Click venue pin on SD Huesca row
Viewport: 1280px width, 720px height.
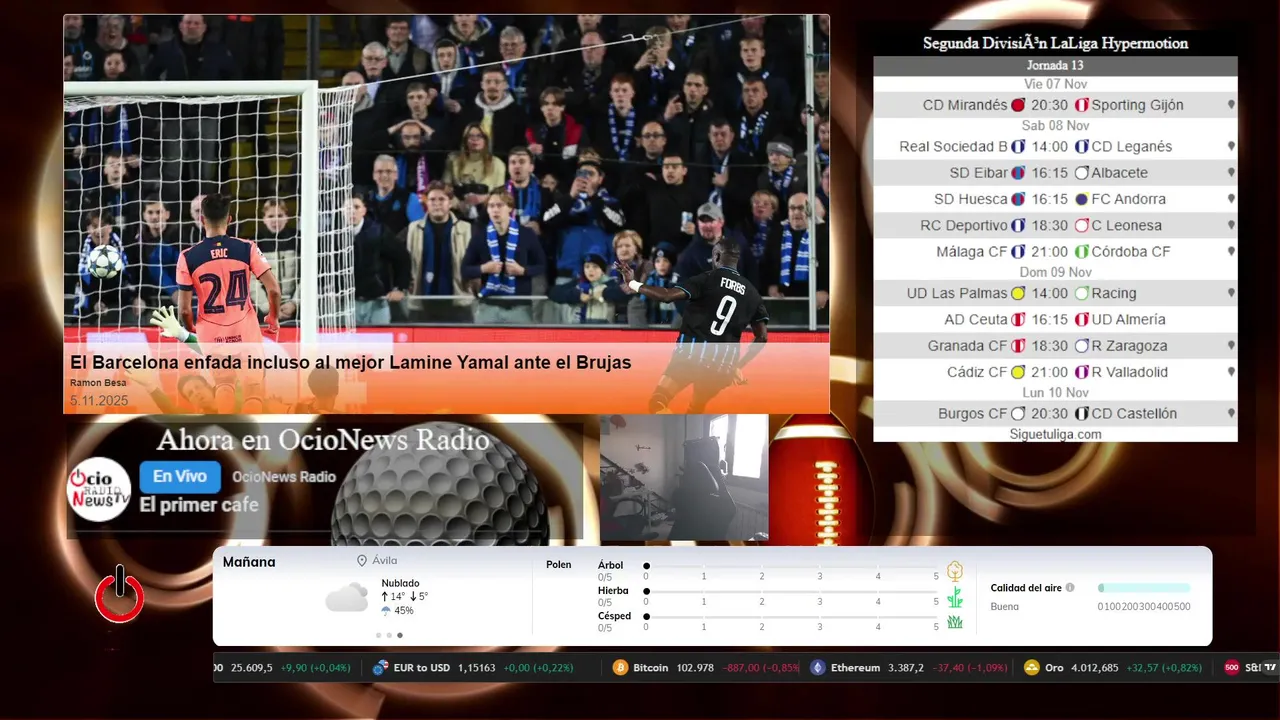point(1231,199)
